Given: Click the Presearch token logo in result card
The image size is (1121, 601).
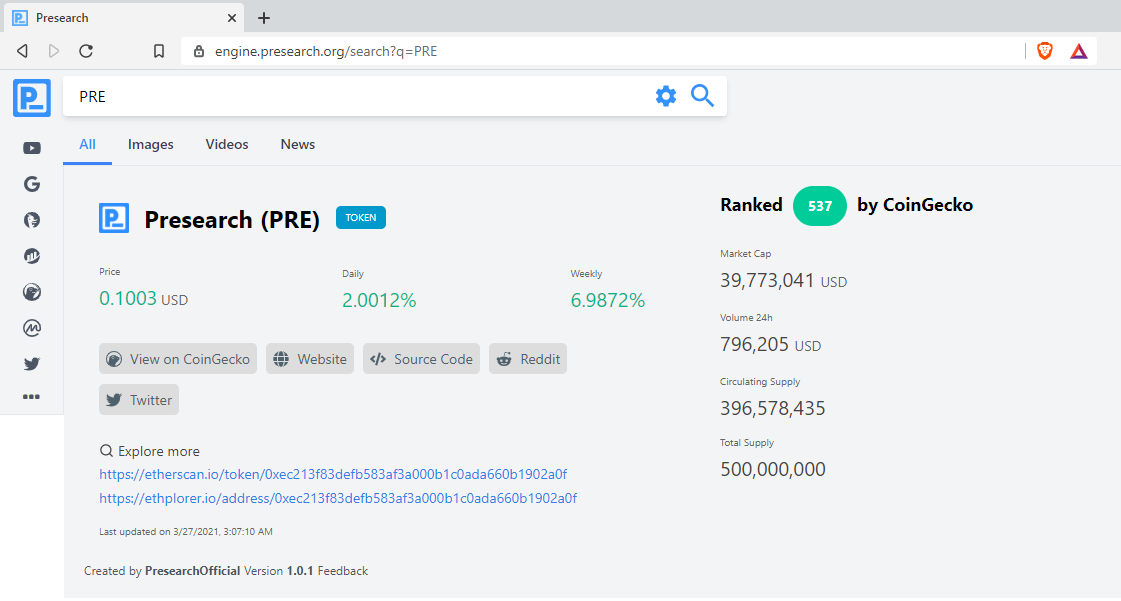Looking at the screenshot, I should tap(114, 218).
